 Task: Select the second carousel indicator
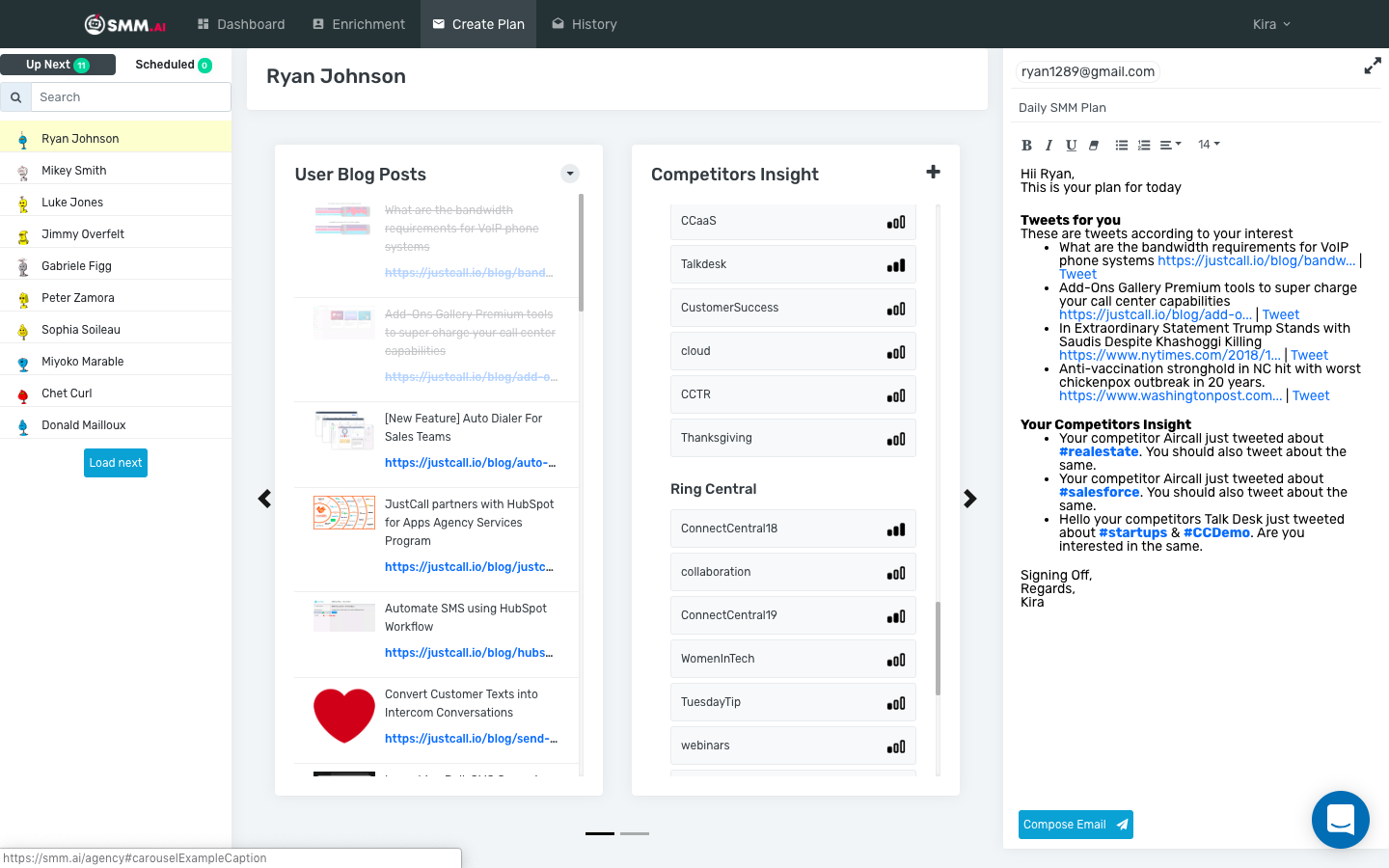635,833
